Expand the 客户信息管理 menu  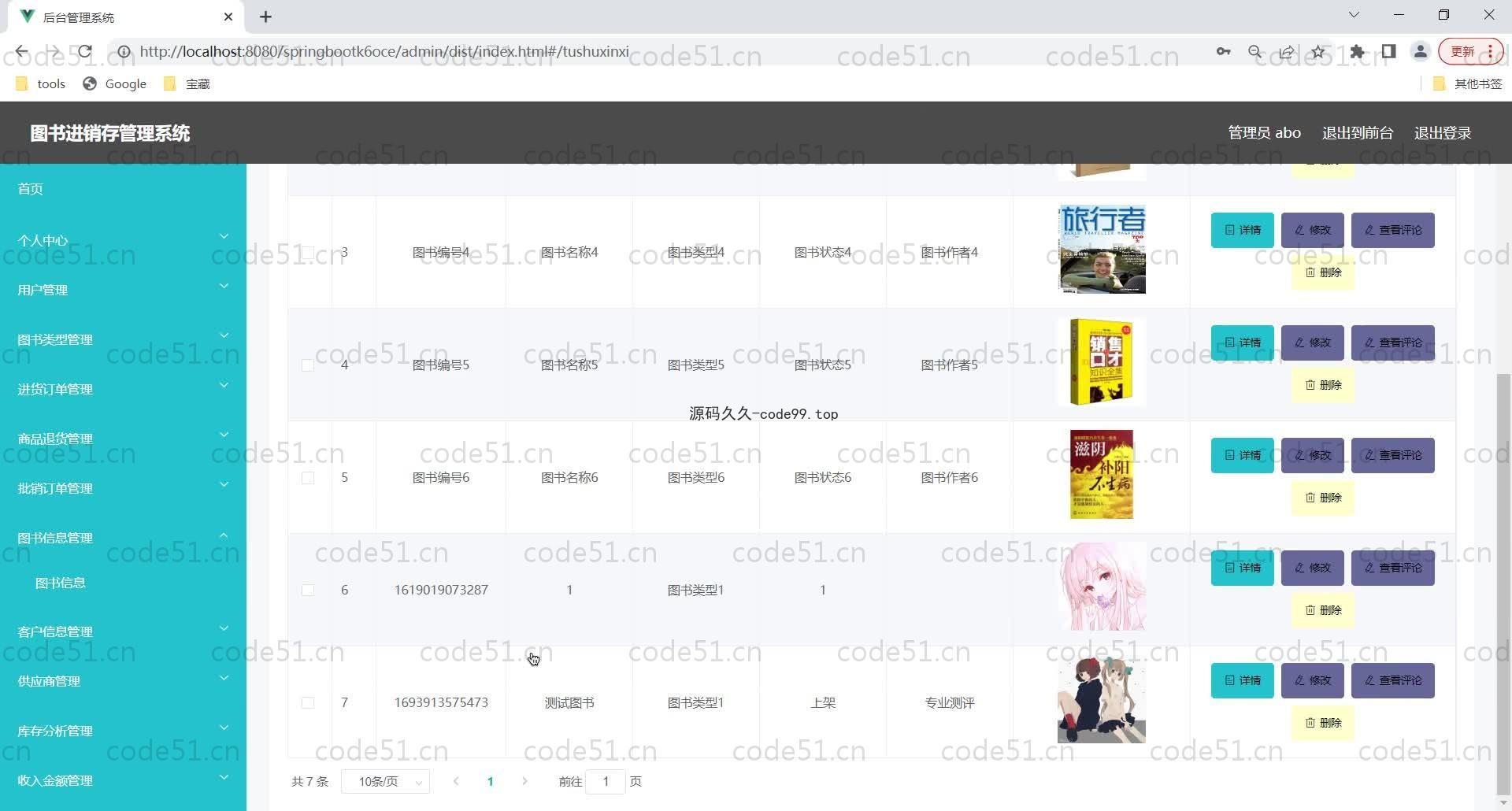click(x=123, y=631)
